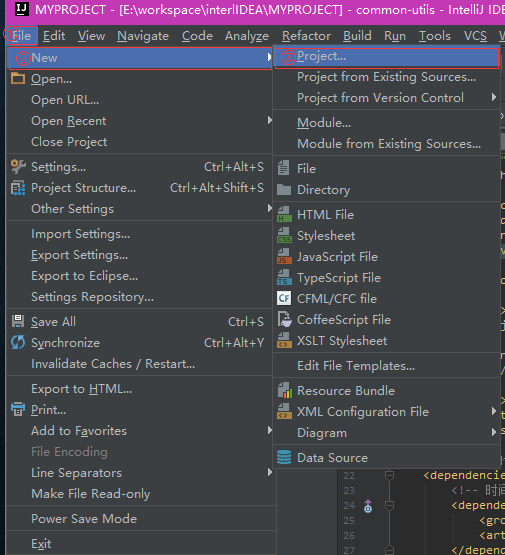The width and height of the screenshot is (505, 555).
Task: Expand the Add to Favorites submenu arrow
Action: 269,430
